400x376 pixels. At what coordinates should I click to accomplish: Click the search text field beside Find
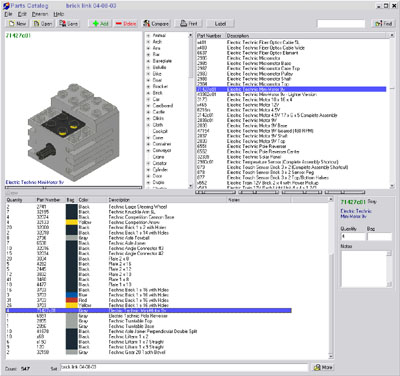click(x=341, y=24)
